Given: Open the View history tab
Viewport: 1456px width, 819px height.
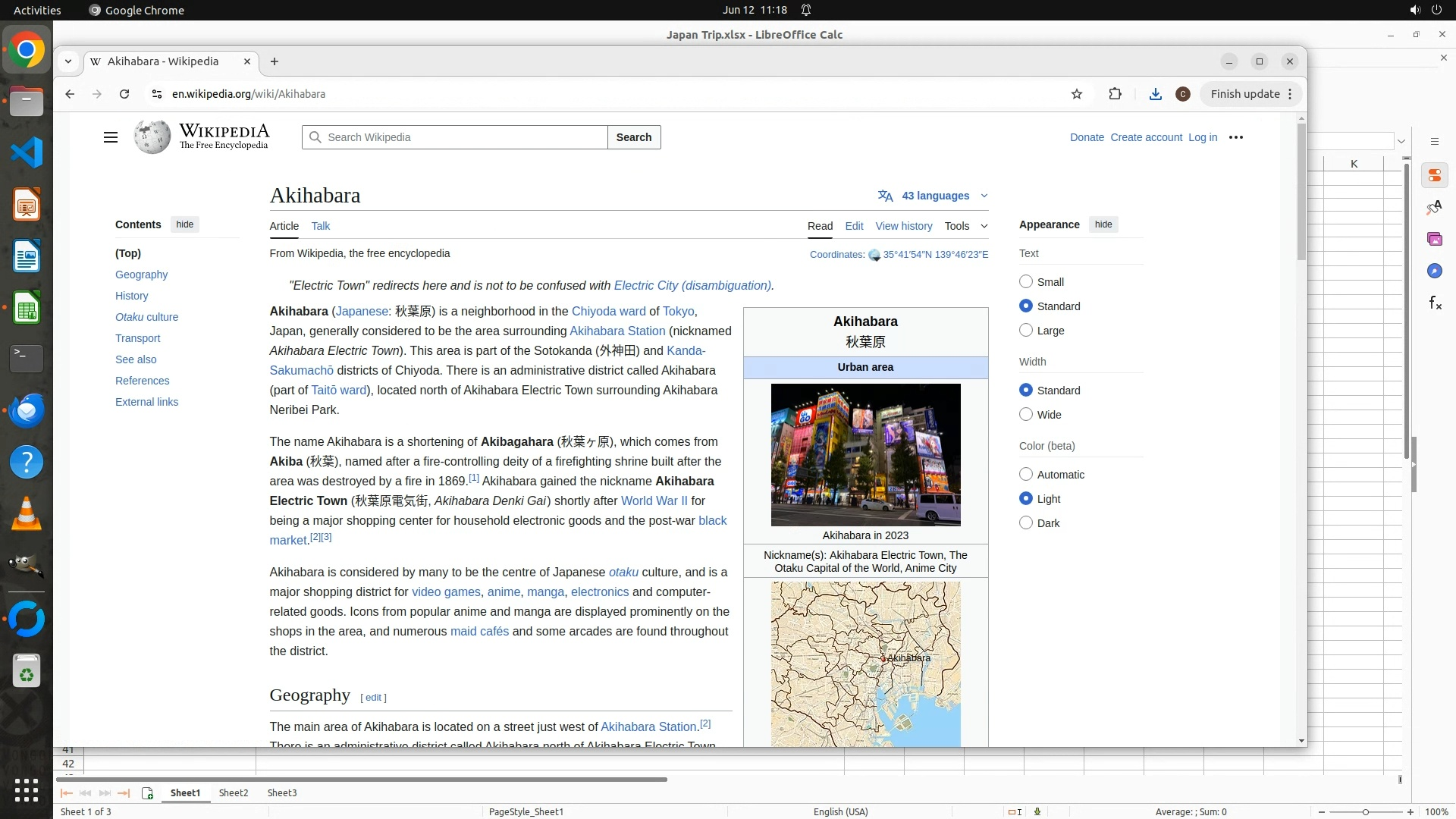Looking at the screenshot, I should point(903,226).
